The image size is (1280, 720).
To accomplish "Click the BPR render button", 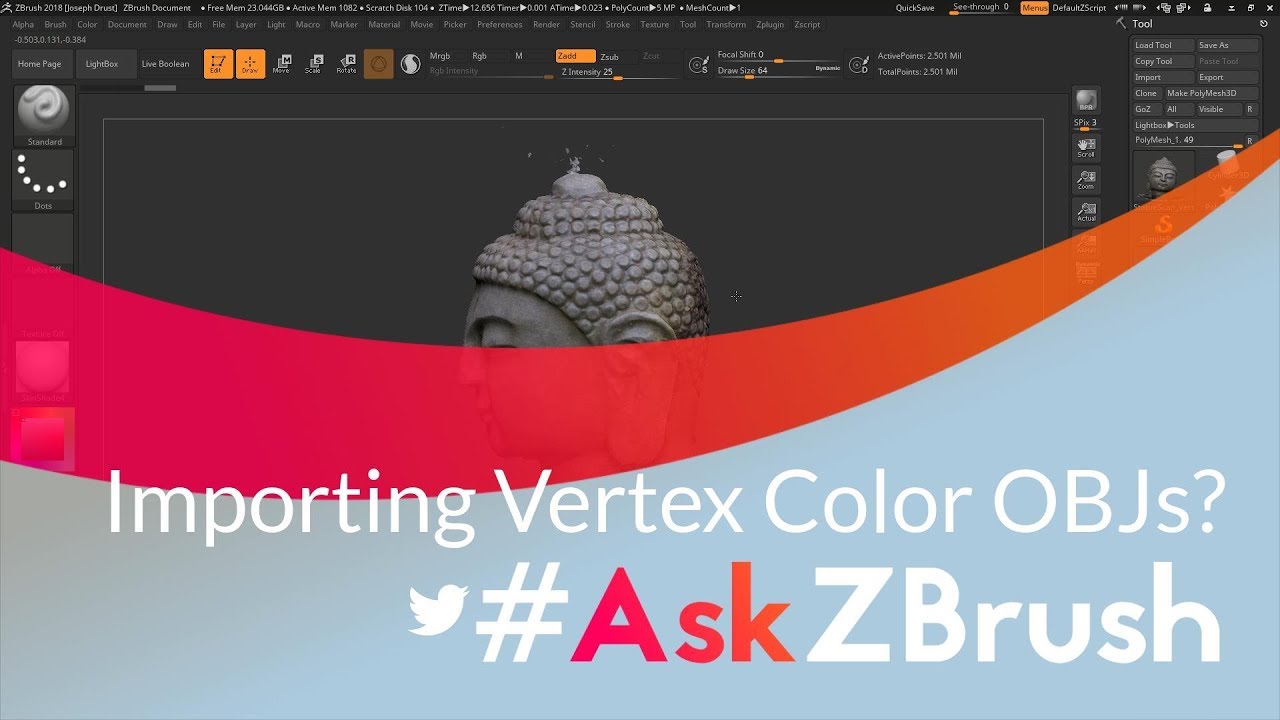I will point(1086,102).
